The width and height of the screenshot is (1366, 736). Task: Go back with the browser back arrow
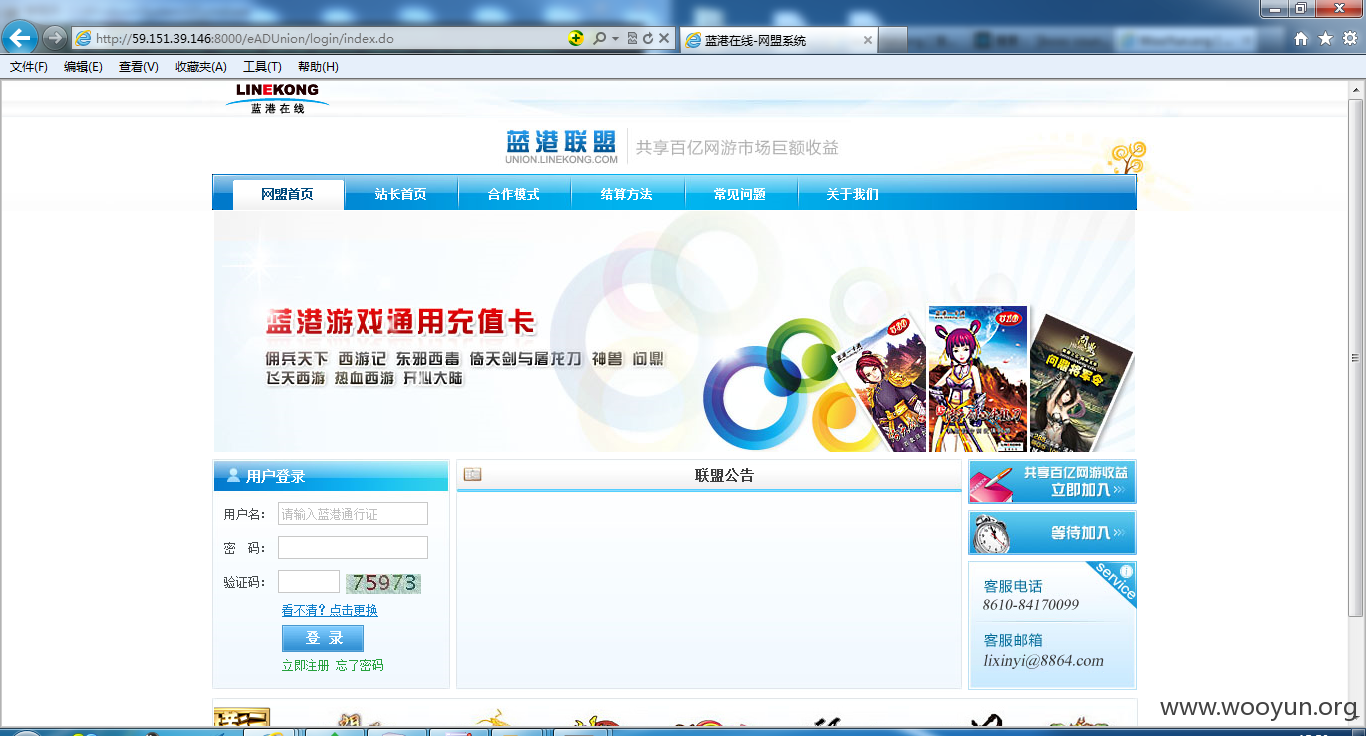click(x=19, y=39)
